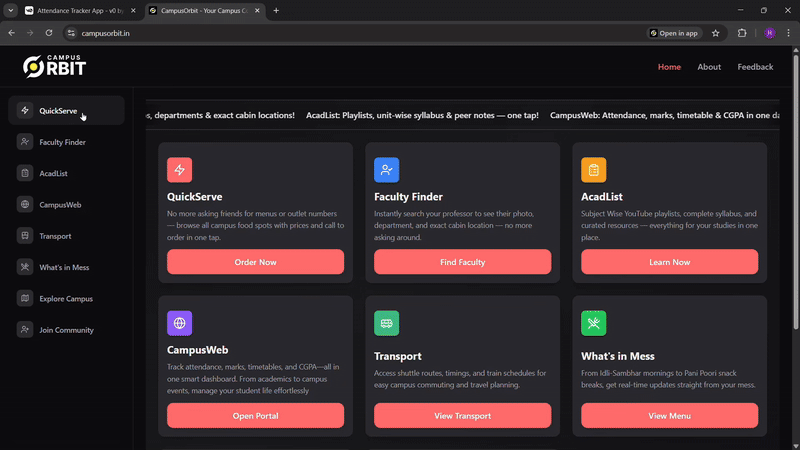Click the Open in app button
The image size is (800, 450).
(674, 33)
